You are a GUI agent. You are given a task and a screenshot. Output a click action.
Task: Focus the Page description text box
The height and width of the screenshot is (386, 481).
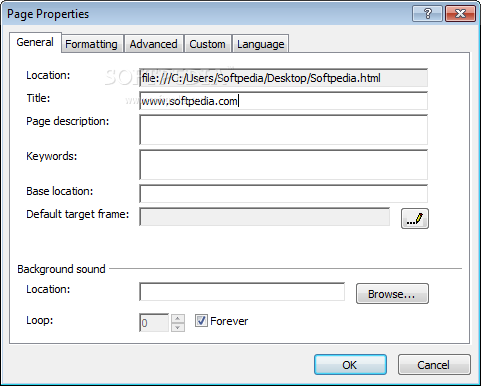pos(283,130)
